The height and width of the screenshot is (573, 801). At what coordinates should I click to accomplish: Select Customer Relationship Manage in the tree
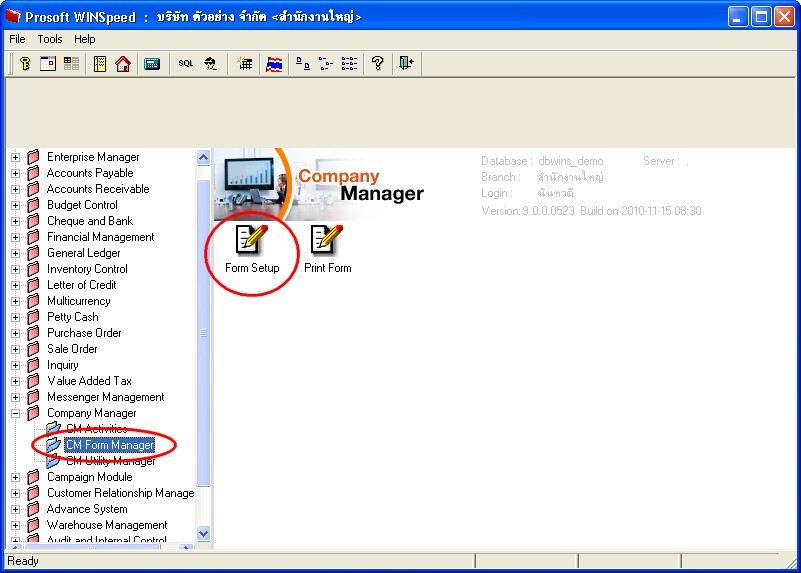click(121, 493)
